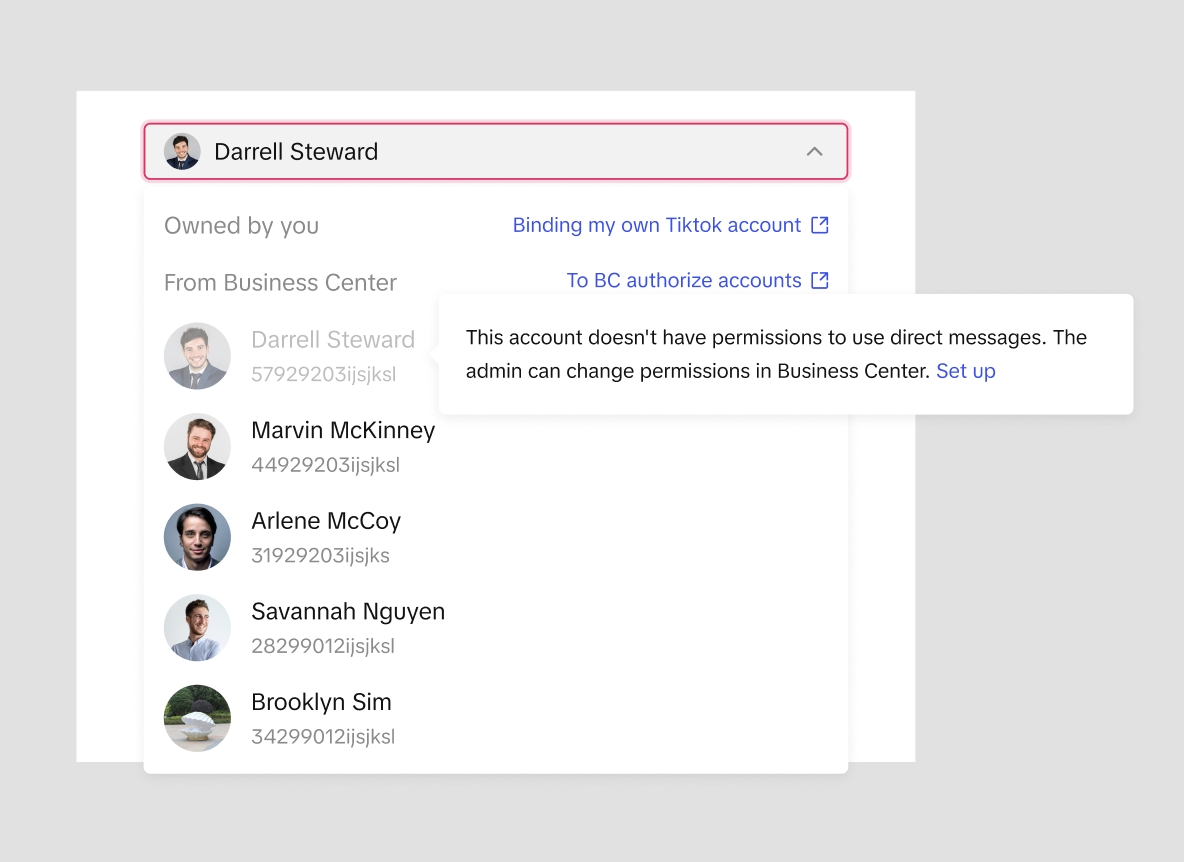
Task: Choose the Marvin McKinney account
Action: (495, 447)
